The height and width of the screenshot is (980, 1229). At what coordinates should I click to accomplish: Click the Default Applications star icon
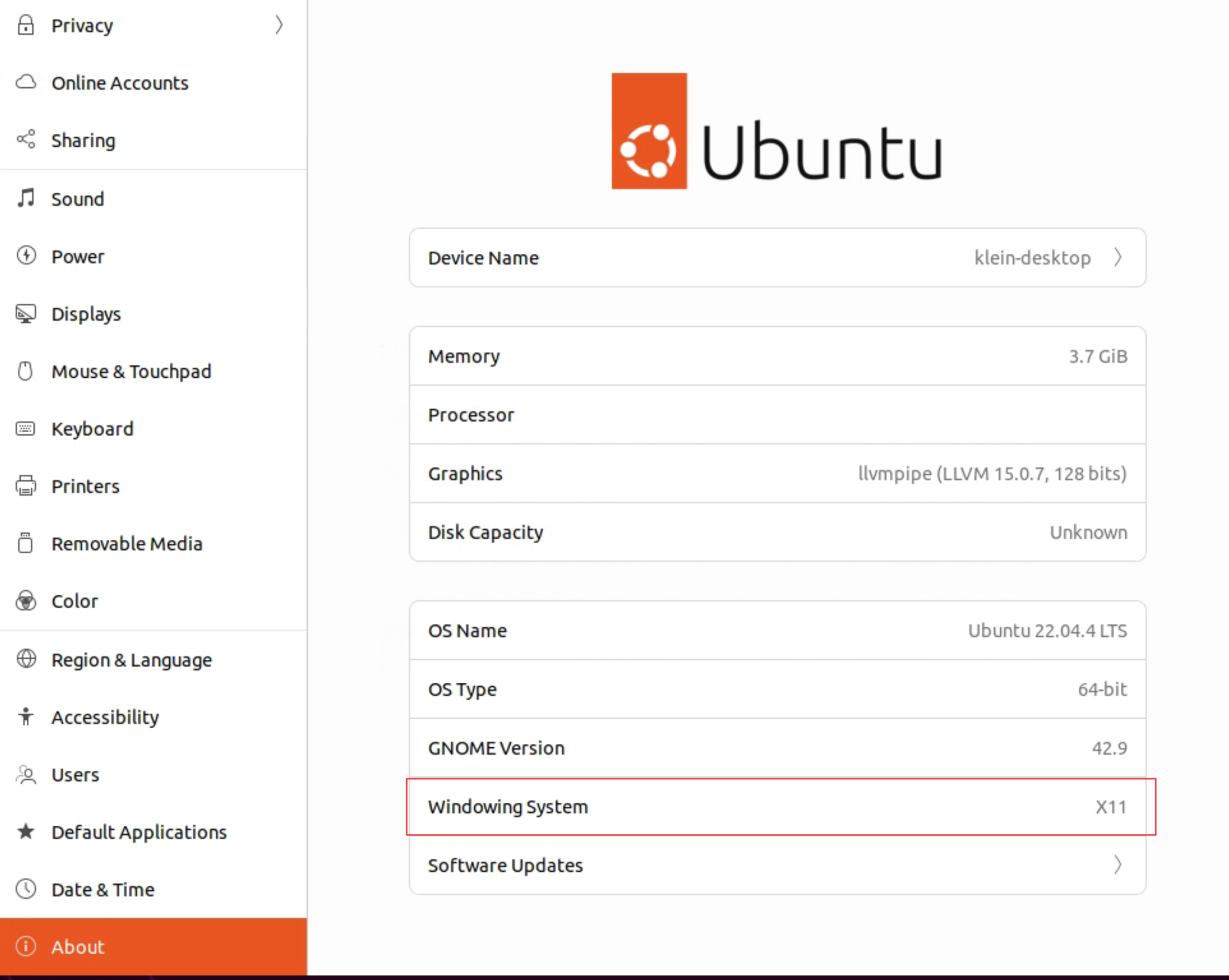tap(26, 831)
